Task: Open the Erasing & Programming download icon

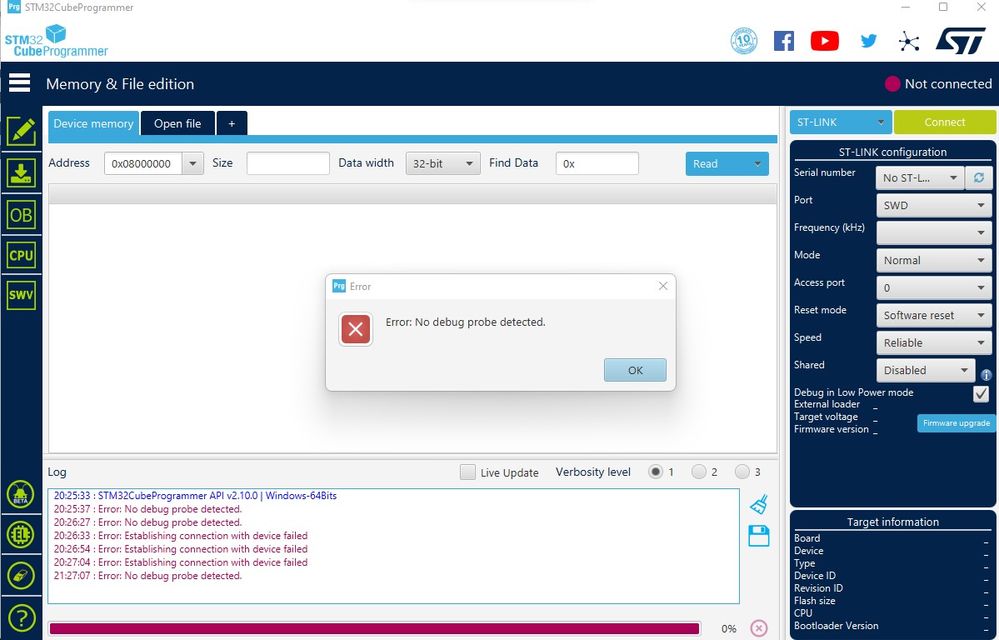Action: click(x=21, y=173)
